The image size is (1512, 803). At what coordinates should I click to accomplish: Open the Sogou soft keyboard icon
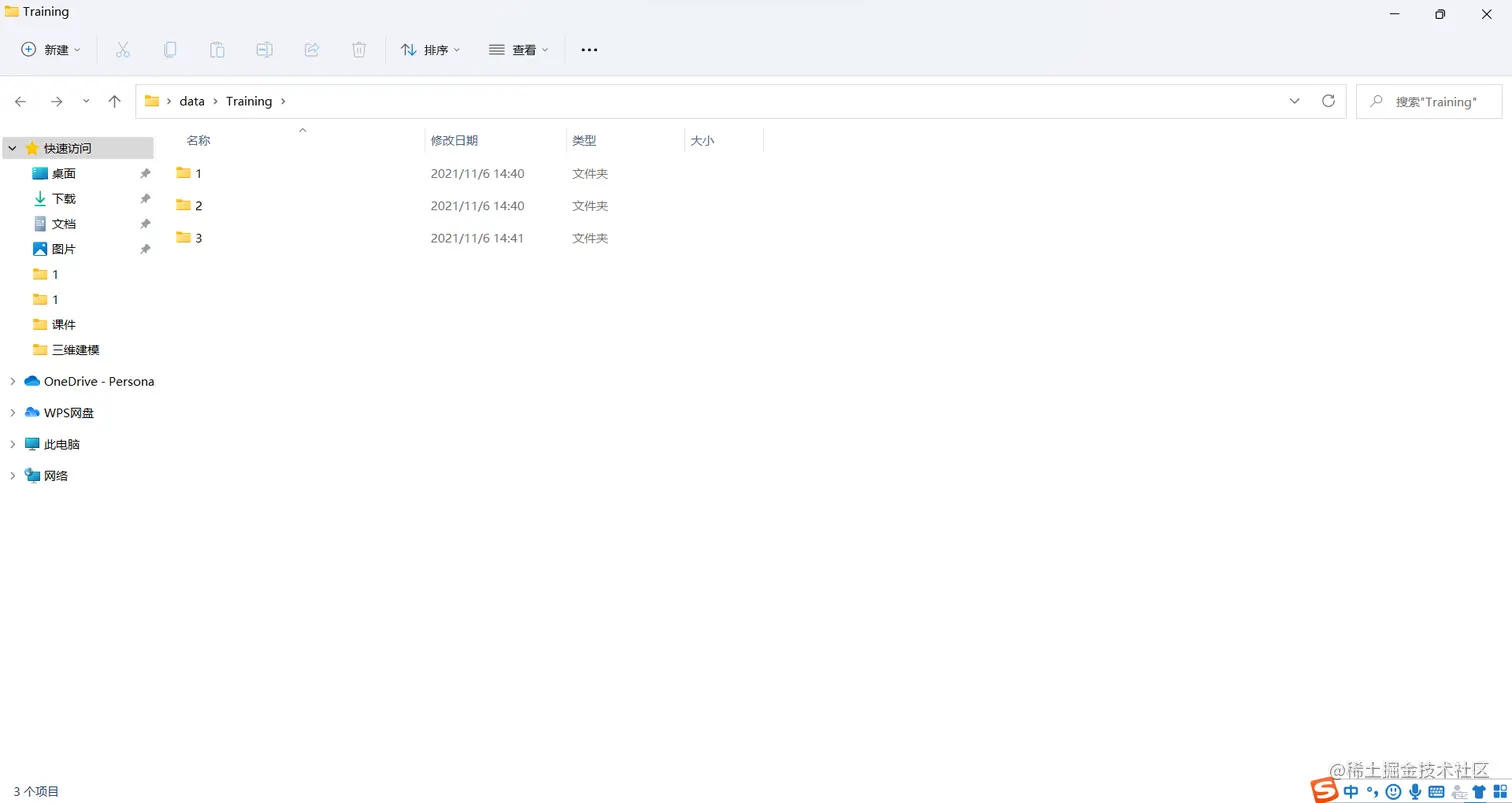[x=1437, y=791]
